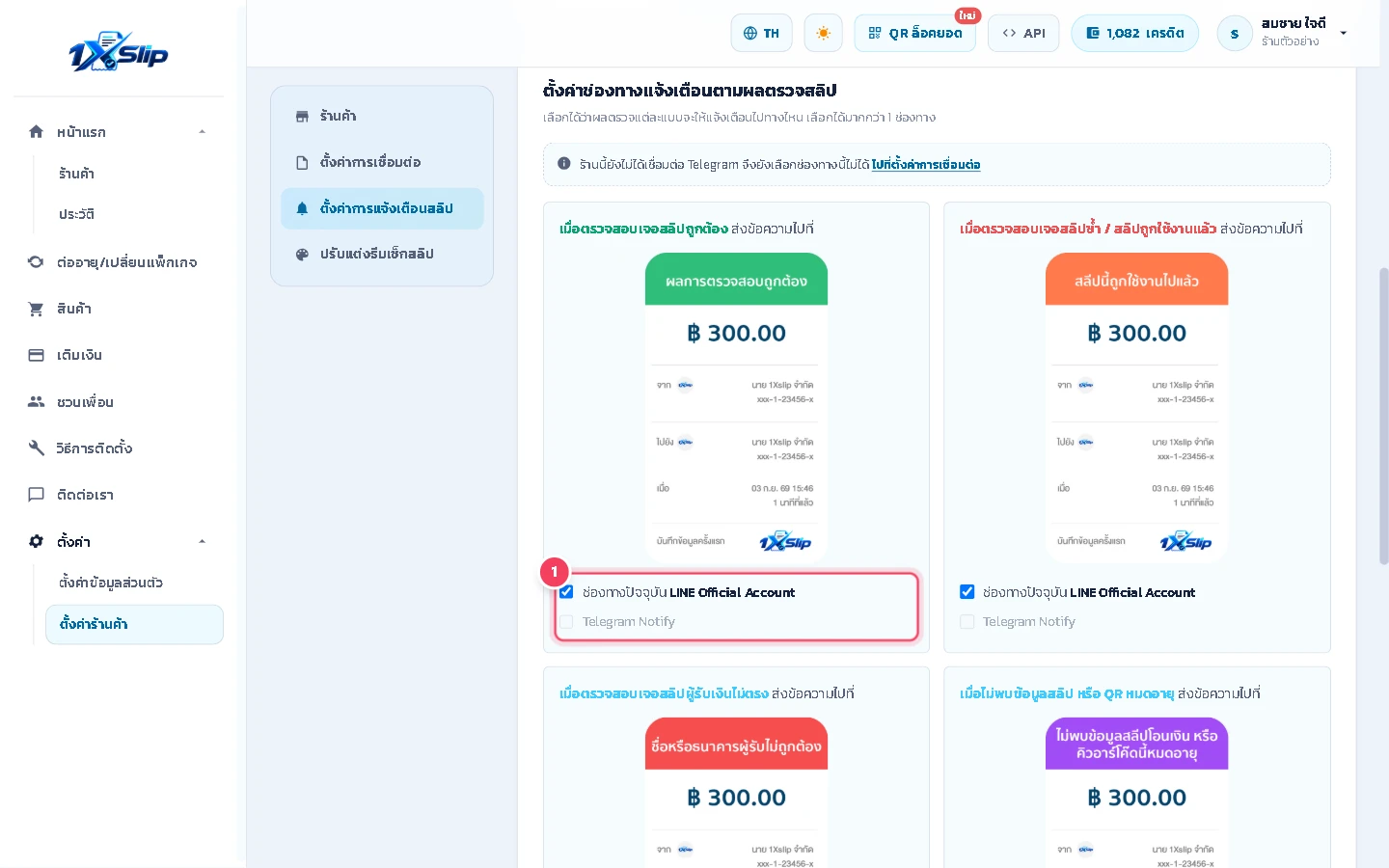Select ตั้งค่าร้านค้า in sidebar

pos(134,624)
